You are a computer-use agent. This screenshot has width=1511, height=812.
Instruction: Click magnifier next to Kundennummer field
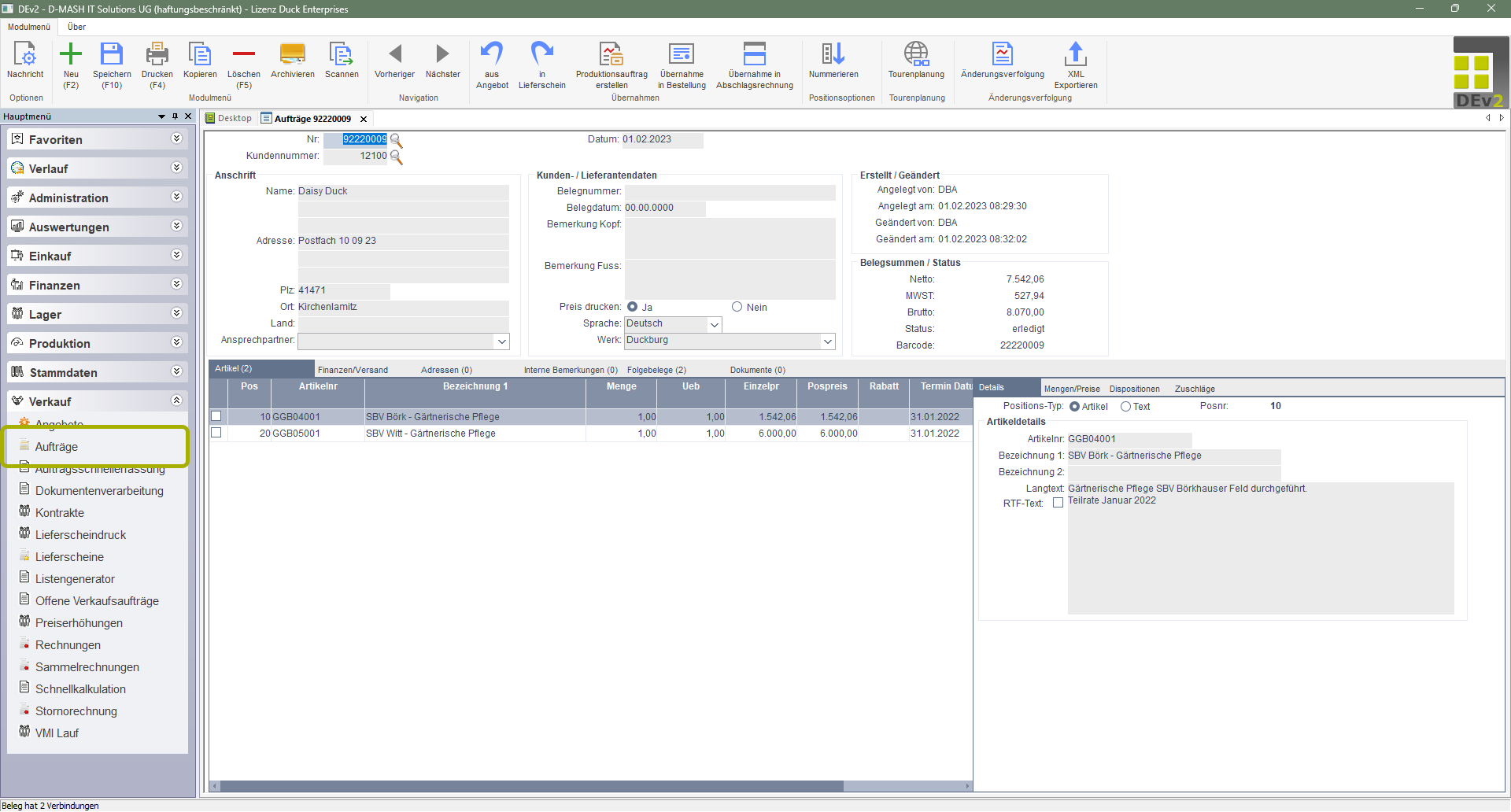pos(397,157)
